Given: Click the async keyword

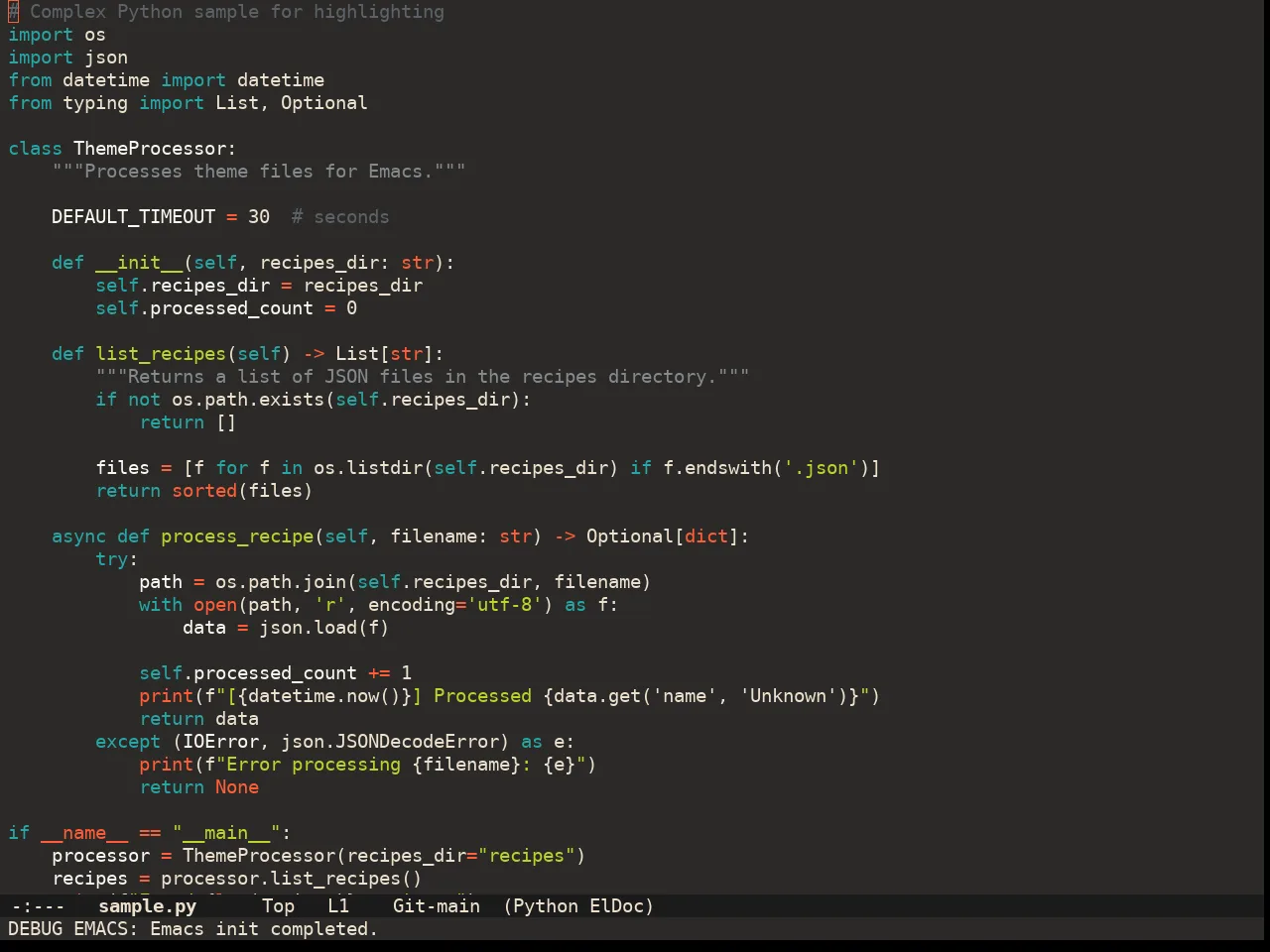Looking at the screenshot, I should pos(78,536).
